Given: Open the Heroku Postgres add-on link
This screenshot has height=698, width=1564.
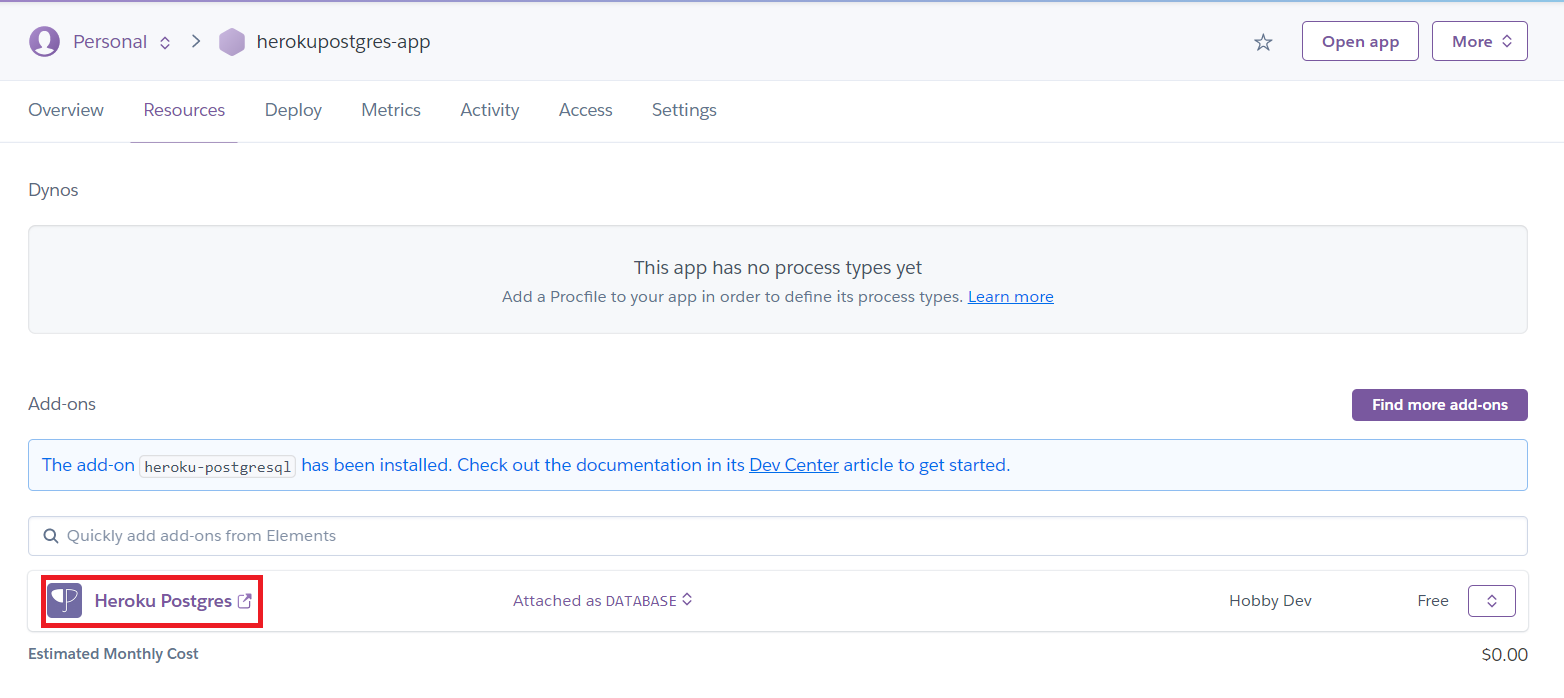Looking at the screenshot, I should [163, 601].
